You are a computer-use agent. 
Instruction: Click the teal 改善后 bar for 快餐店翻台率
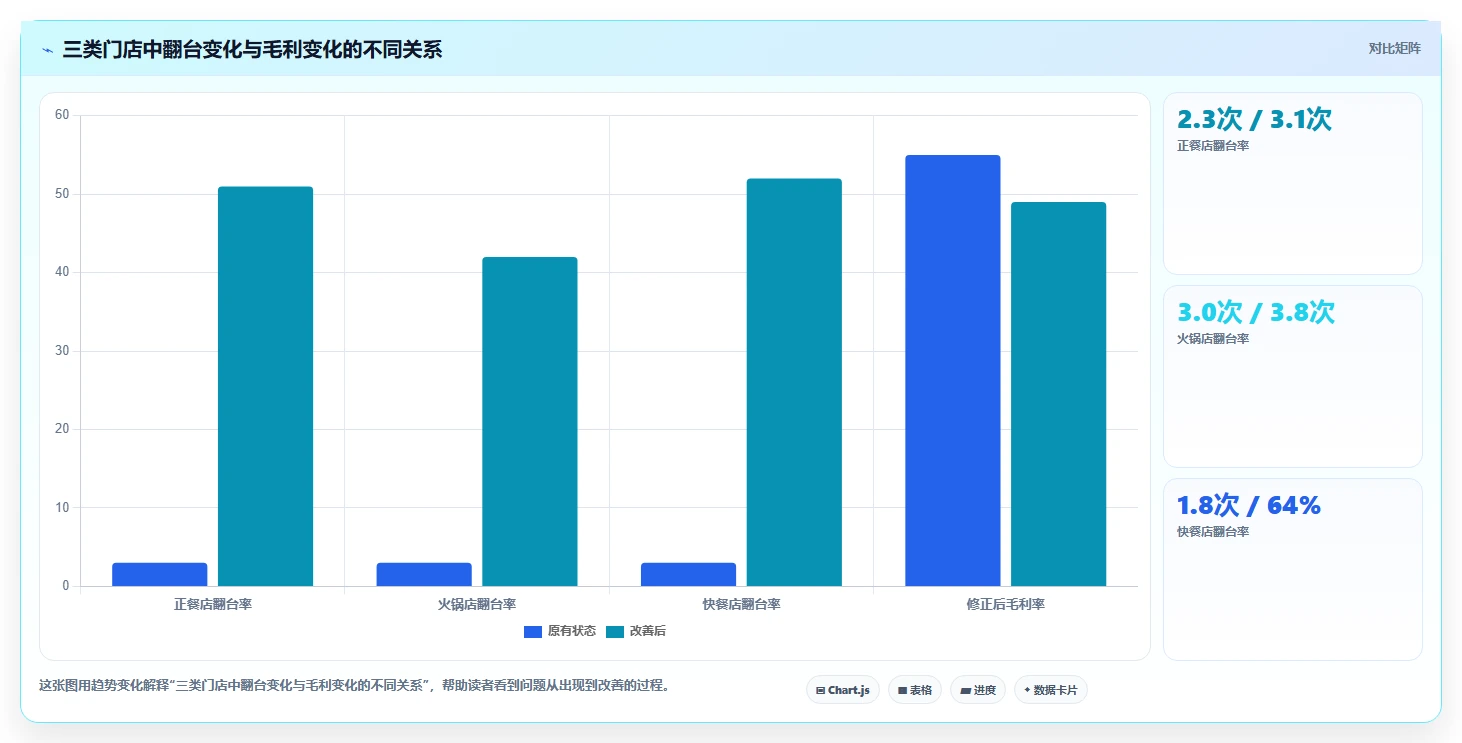[794, 382]
